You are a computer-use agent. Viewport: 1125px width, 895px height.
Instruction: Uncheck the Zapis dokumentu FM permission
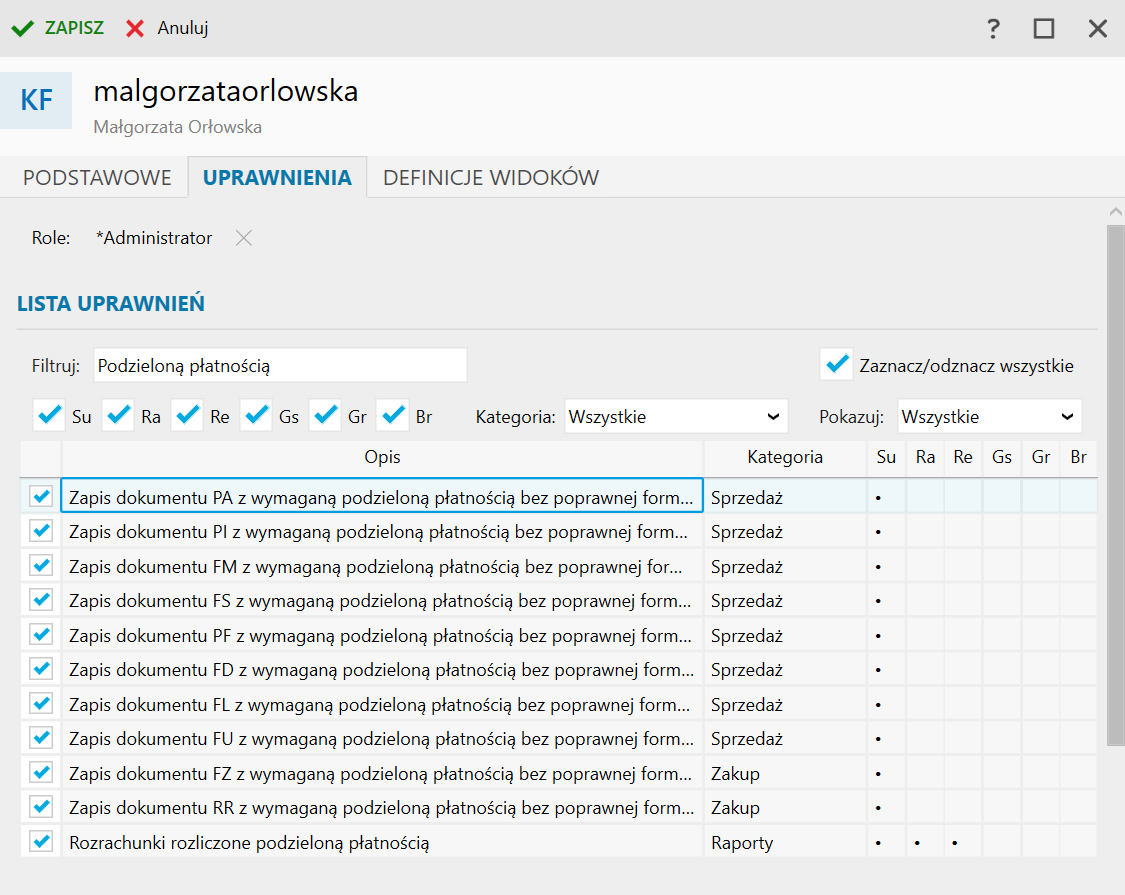point(42,566)
